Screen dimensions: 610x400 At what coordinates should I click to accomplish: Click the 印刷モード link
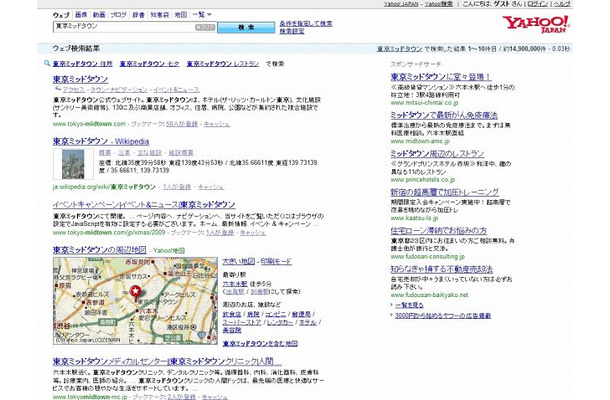coord(276,261)
